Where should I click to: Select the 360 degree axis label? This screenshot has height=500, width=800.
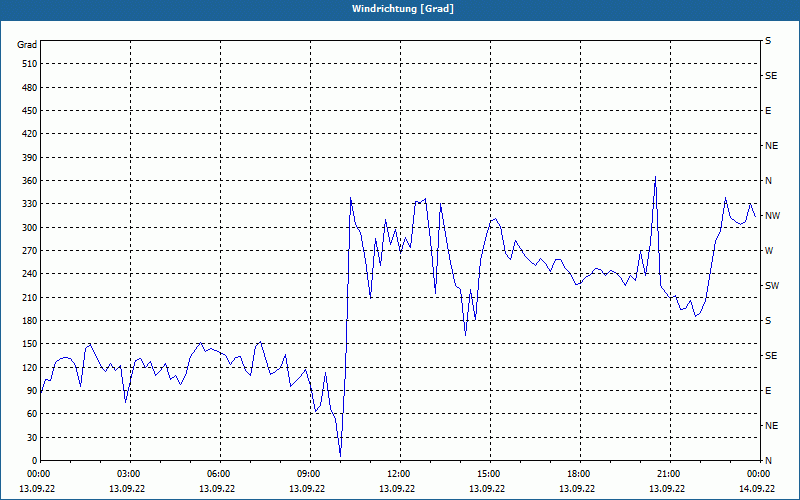click(30, 181)
